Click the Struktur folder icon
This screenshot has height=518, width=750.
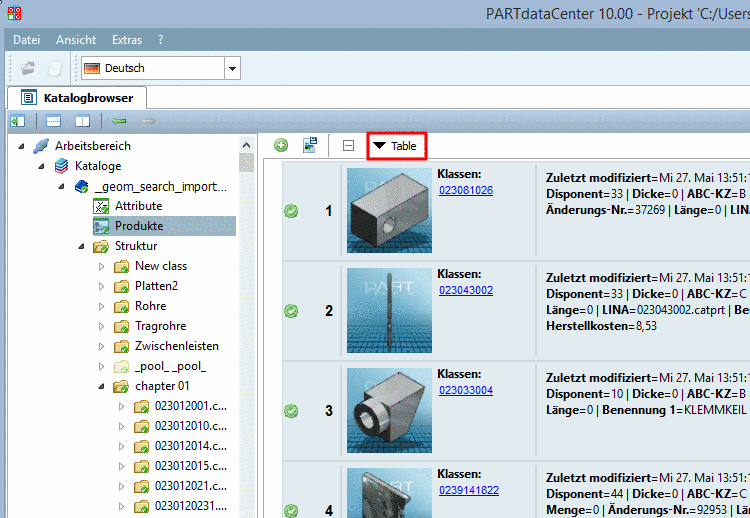(x=101, y=246)
